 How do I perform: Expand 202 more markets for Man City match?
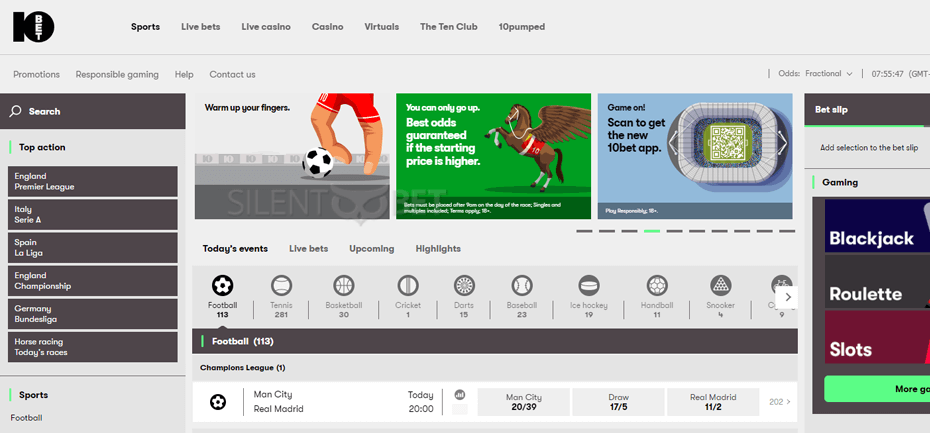780,402
